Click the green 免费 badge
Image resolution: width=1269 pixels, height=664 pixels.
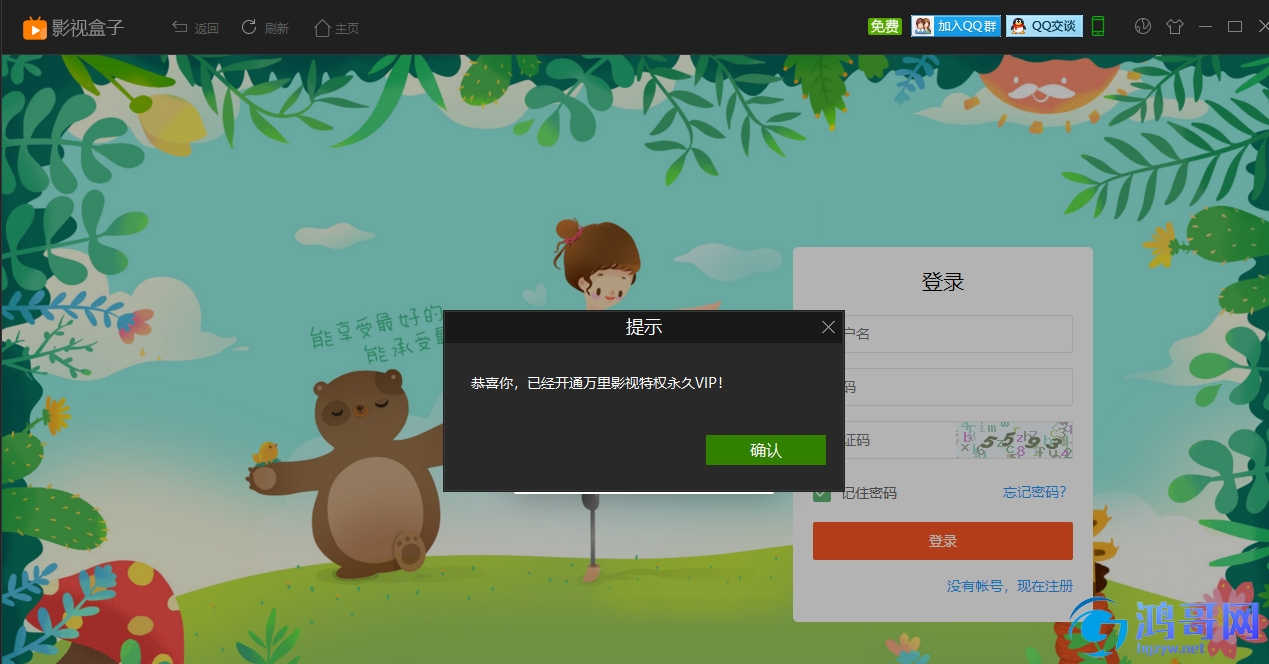pos(885,27)
